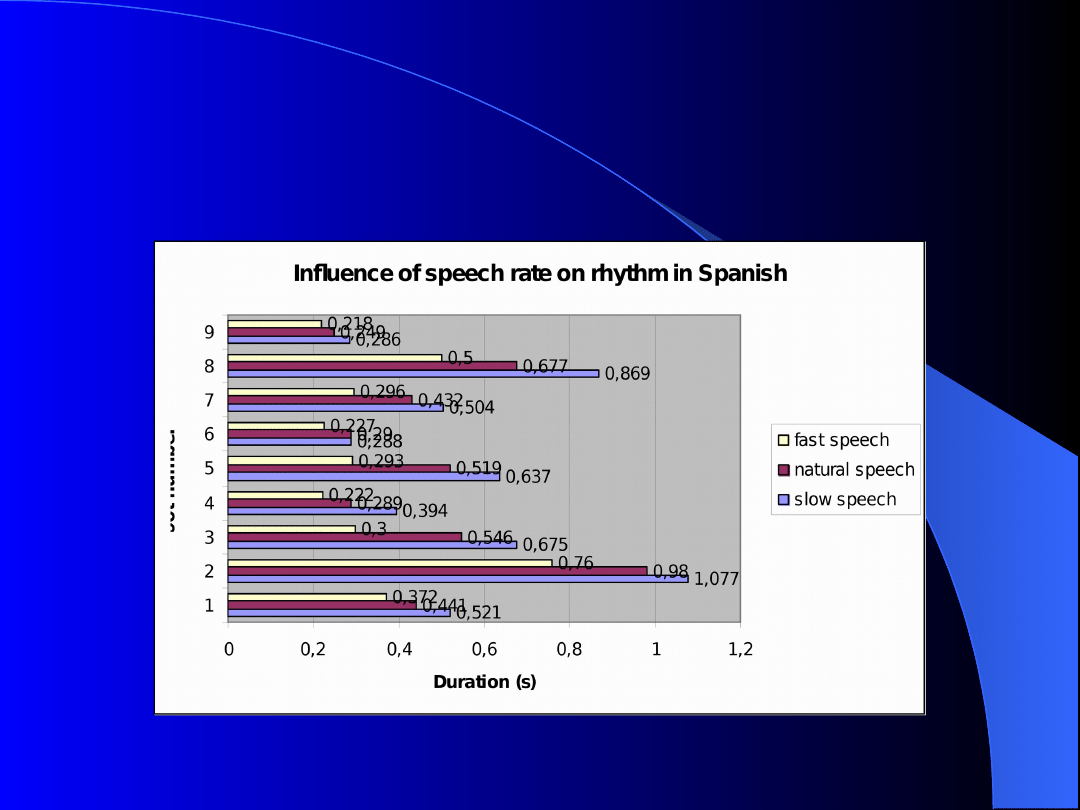Click the "1,2" tick label on horizontal axis
1080x810 pixels.
click(x=740, y=649)
